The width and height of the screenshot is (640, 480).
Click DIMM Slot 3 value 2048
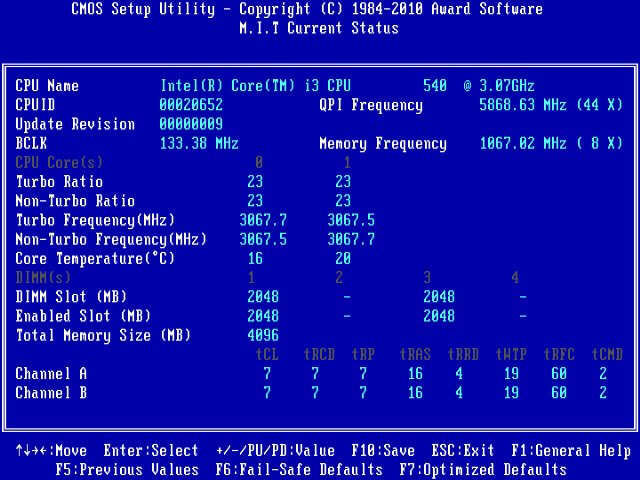point(439,297)
